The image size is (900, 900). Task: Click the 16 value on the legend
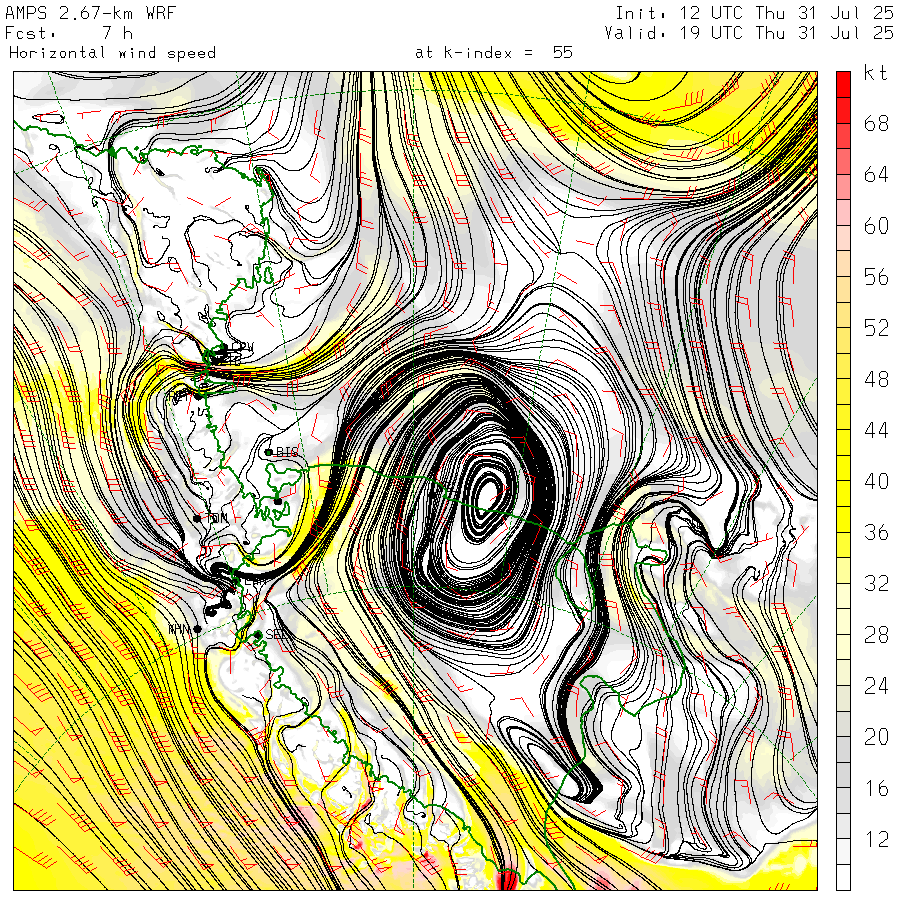point(876,788)
